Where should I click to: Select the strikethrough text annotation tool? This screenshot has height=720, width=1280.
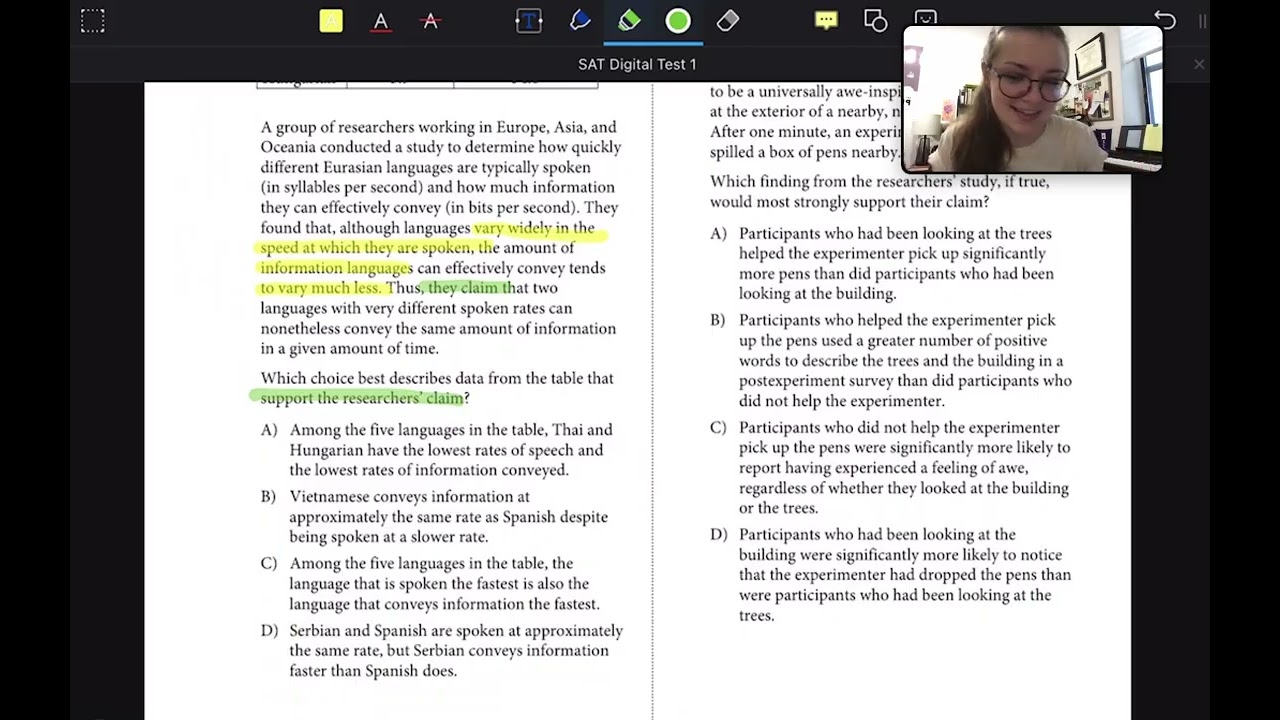click(431, 21)
